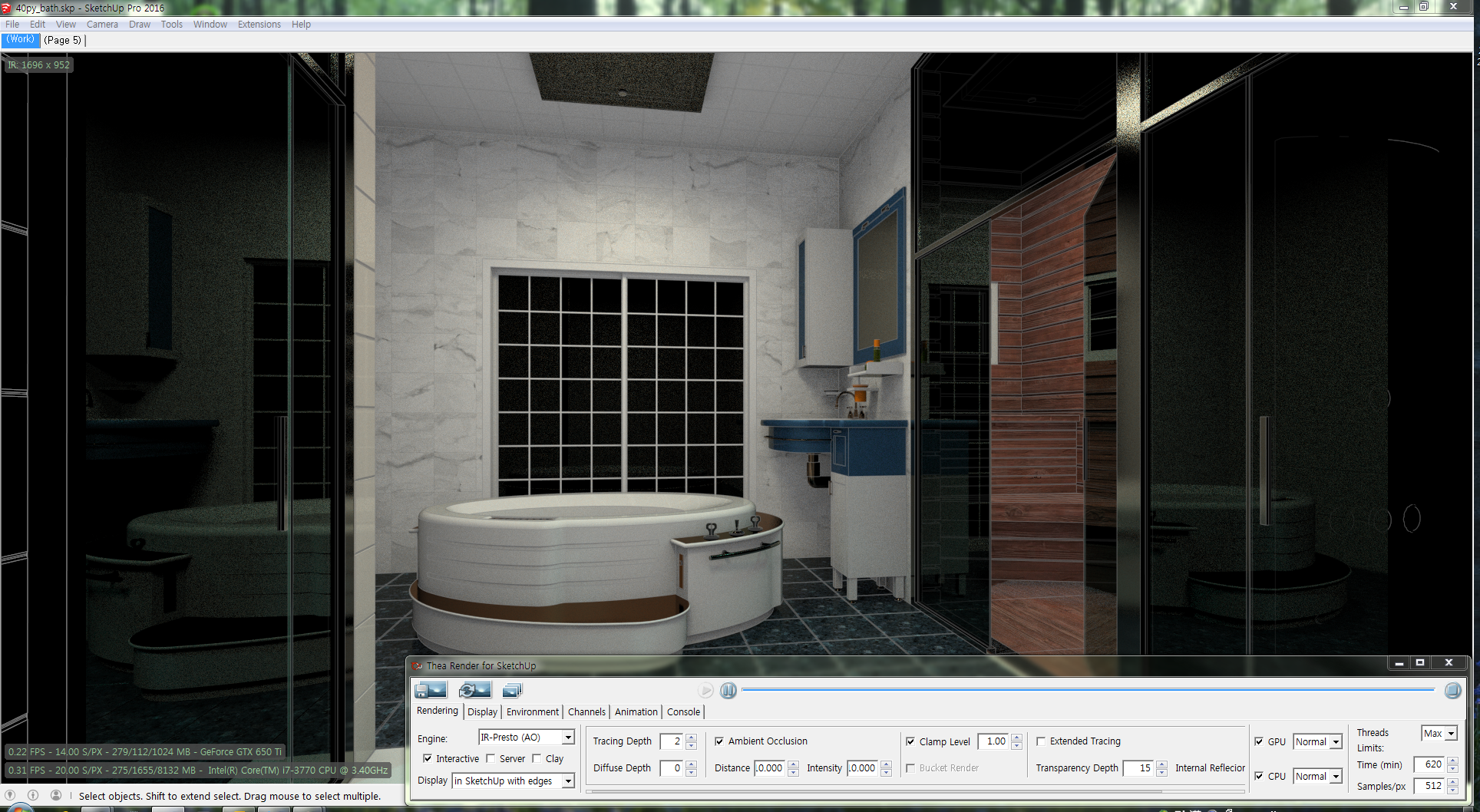Screen dimensions: 1480x812
Task: Tick the Extended Tracing checkbox
Action: click(x=1041, y=741)
